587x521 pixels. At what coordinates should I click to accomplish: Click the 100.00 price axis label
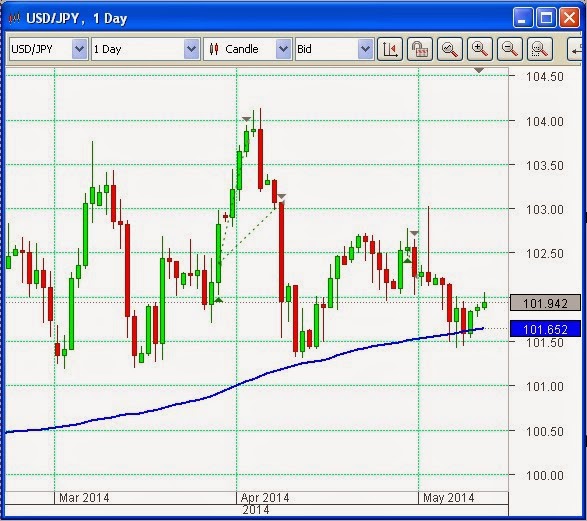coord(544,476)
